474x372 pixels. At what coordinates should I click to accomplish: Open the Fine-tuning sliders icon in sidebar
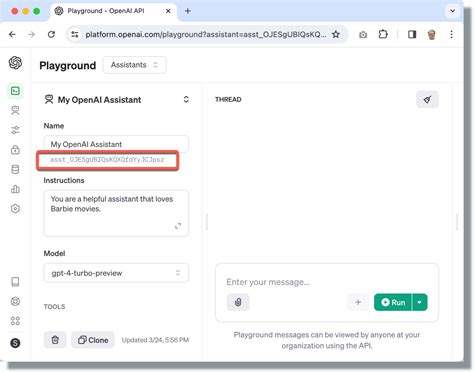pos(15,130)
